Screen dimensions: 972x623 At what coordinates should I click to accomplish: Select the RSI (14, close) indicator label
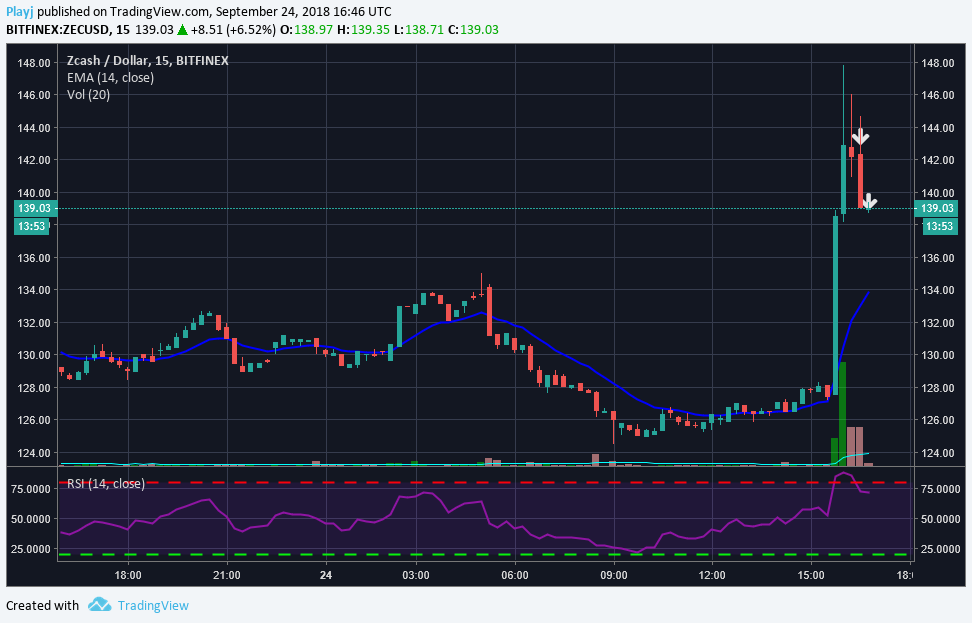coord(106,484)
